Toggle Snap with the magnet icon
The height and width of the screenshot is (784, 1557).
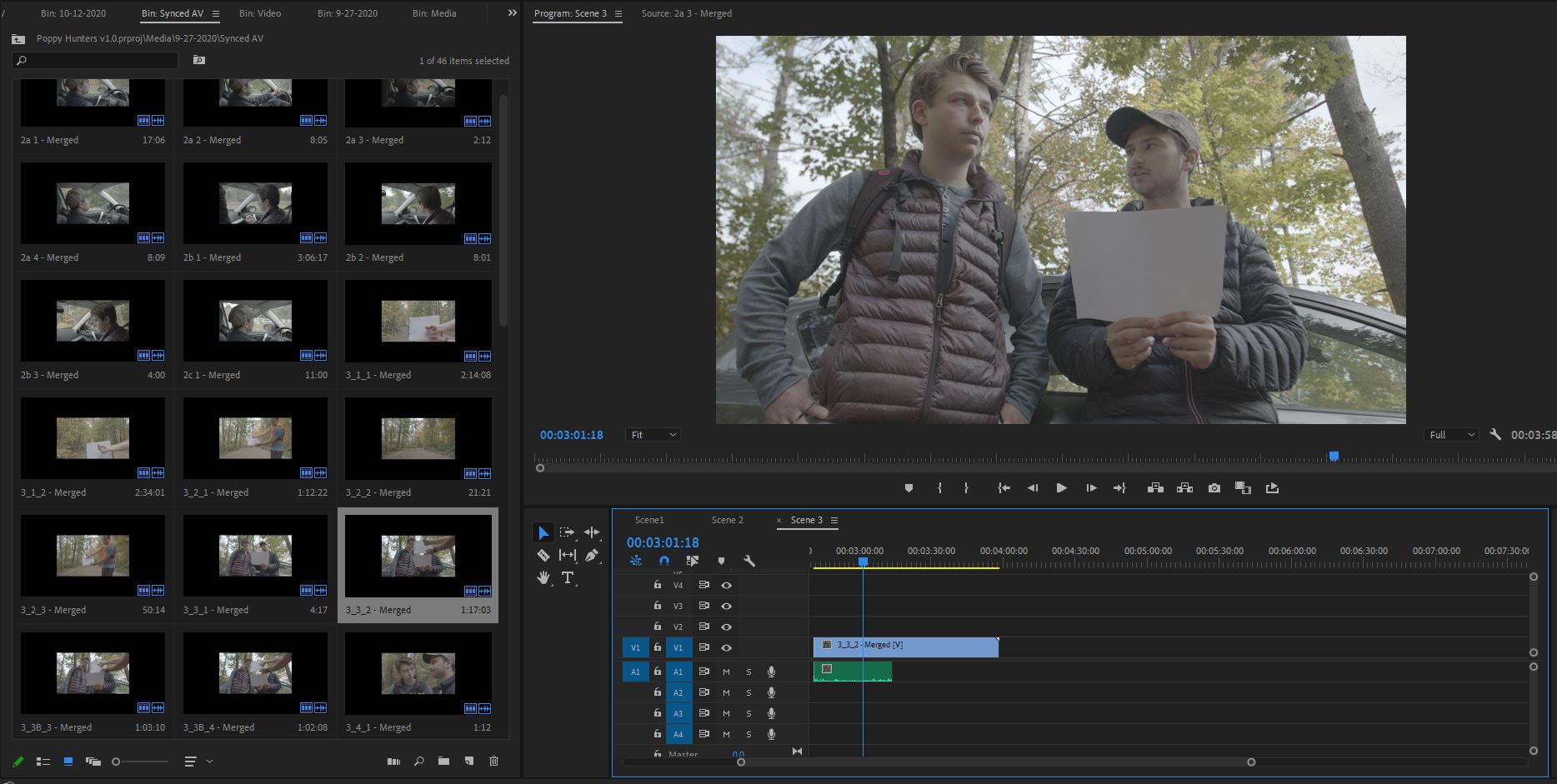(664, 561)
